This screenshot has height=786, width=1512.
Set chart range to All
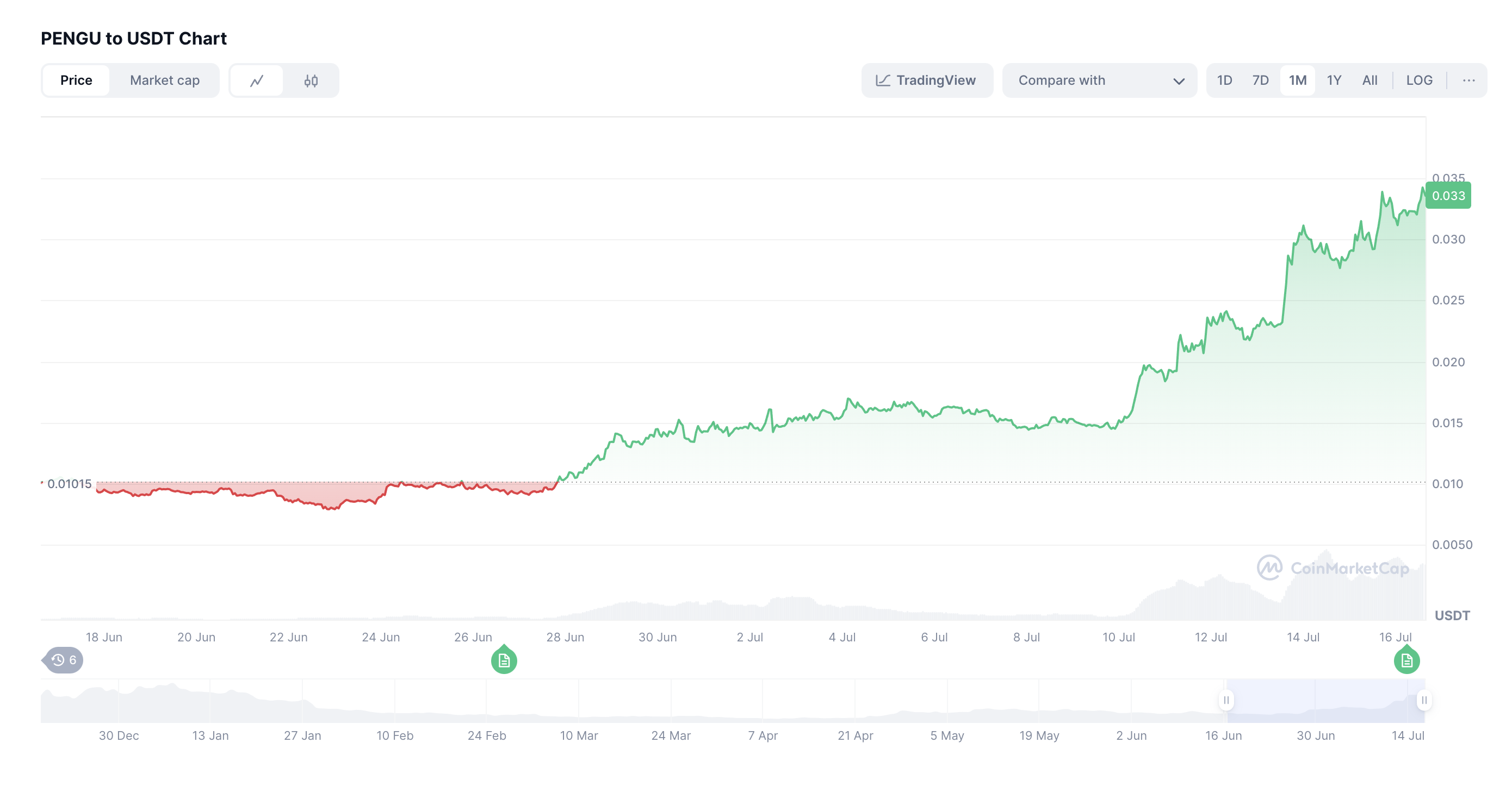[1370, 80]
